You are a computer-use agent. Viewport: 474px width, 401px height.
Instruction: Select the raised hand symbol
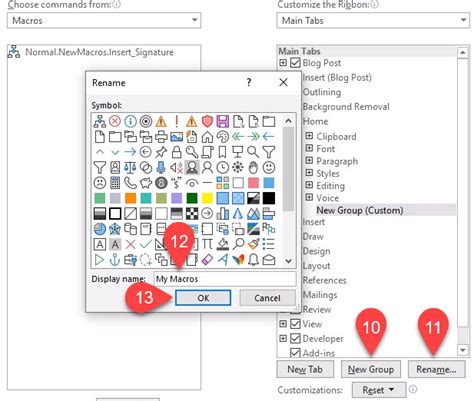tap(253, 167)
